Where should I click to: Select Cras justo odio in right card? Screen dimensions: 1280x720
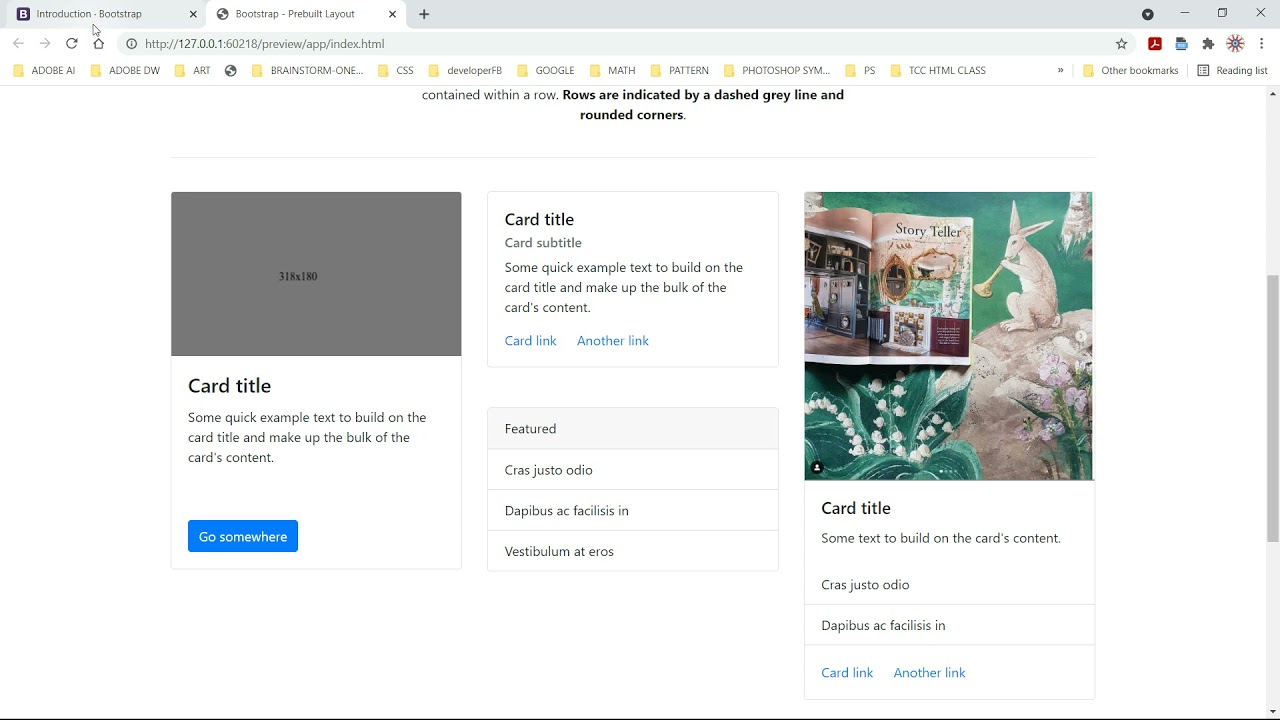[949, 585]
